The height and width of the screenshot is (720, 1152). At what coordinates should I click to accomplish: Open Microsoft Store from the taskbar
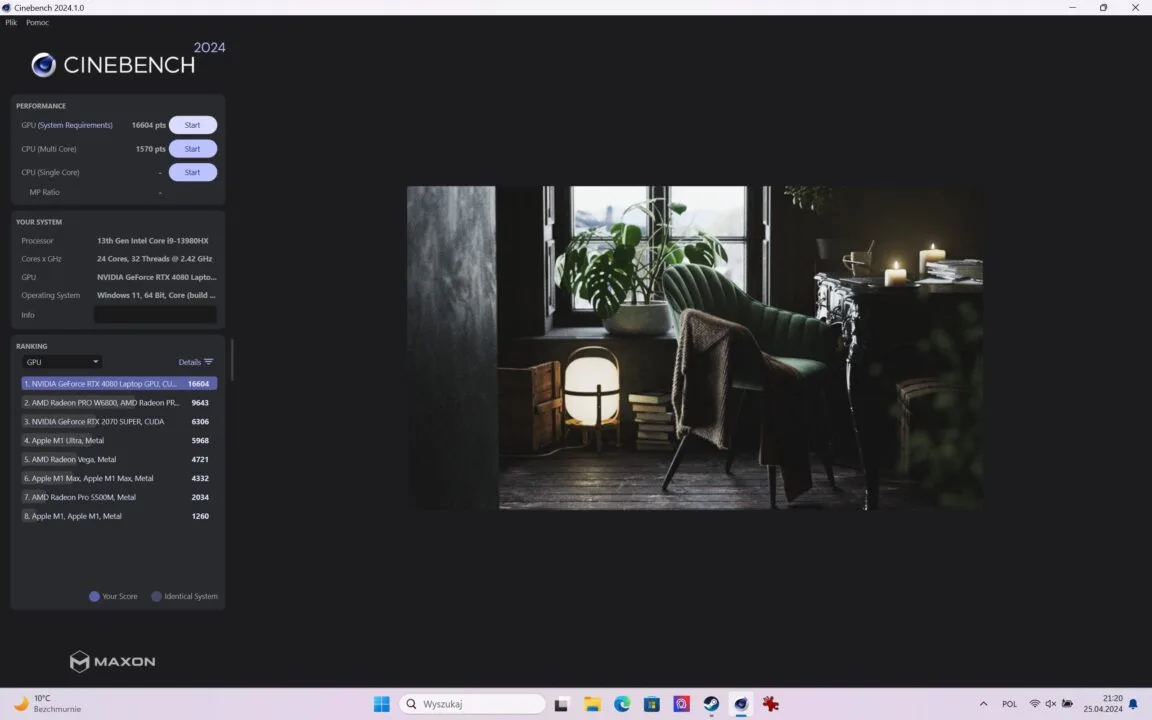pyautogui.click(x=652, y=704)
